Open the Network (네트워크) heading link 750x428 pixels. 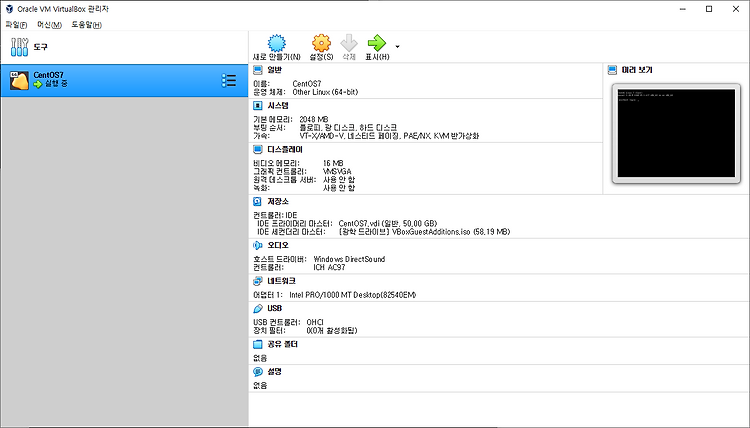point(281,281)
